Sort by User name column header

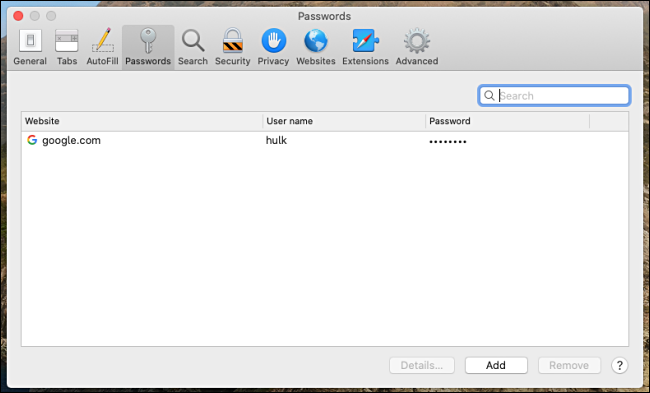coord(344,121)
